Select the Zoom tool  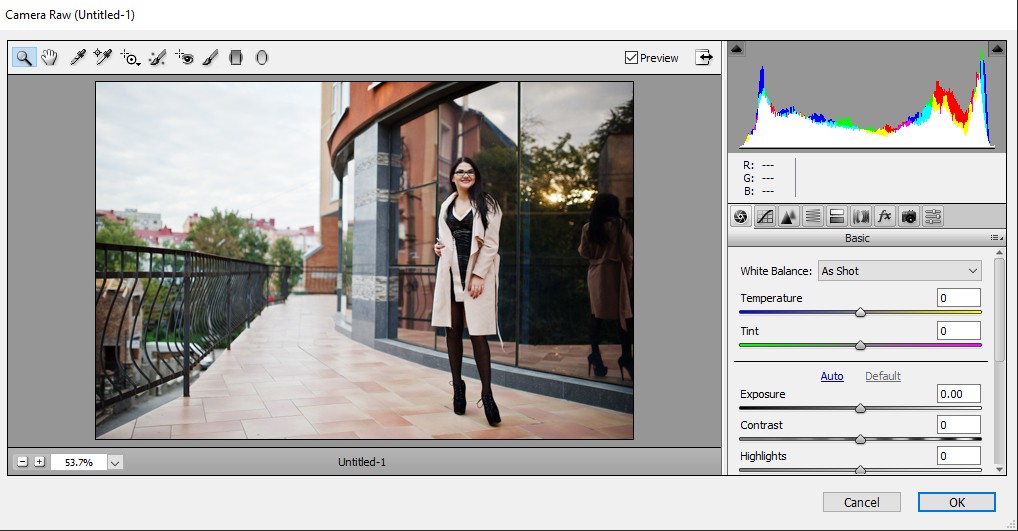(x=24, y=58)
